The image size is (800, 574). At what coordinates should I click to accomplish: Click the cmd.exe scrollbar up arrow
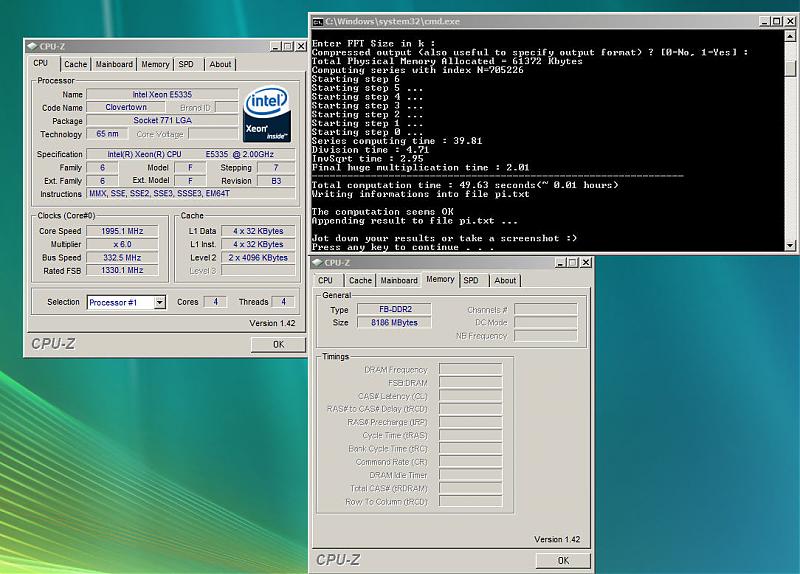pyautogui.click(x=790, y=36)
